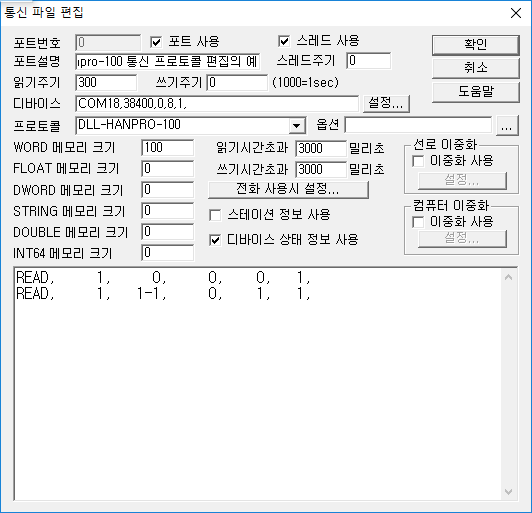Click the 읽기시간초과 field with 3000
Image resolution: width=532 pixels, height=513 pixels.
[x=321, y=149]
